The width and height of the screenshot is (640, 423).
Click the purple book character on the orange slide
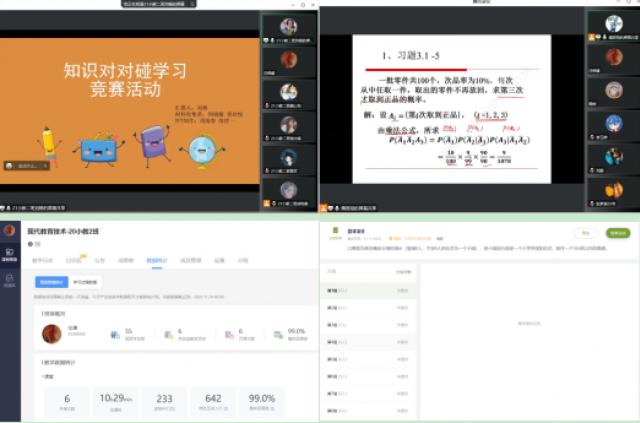152,145
